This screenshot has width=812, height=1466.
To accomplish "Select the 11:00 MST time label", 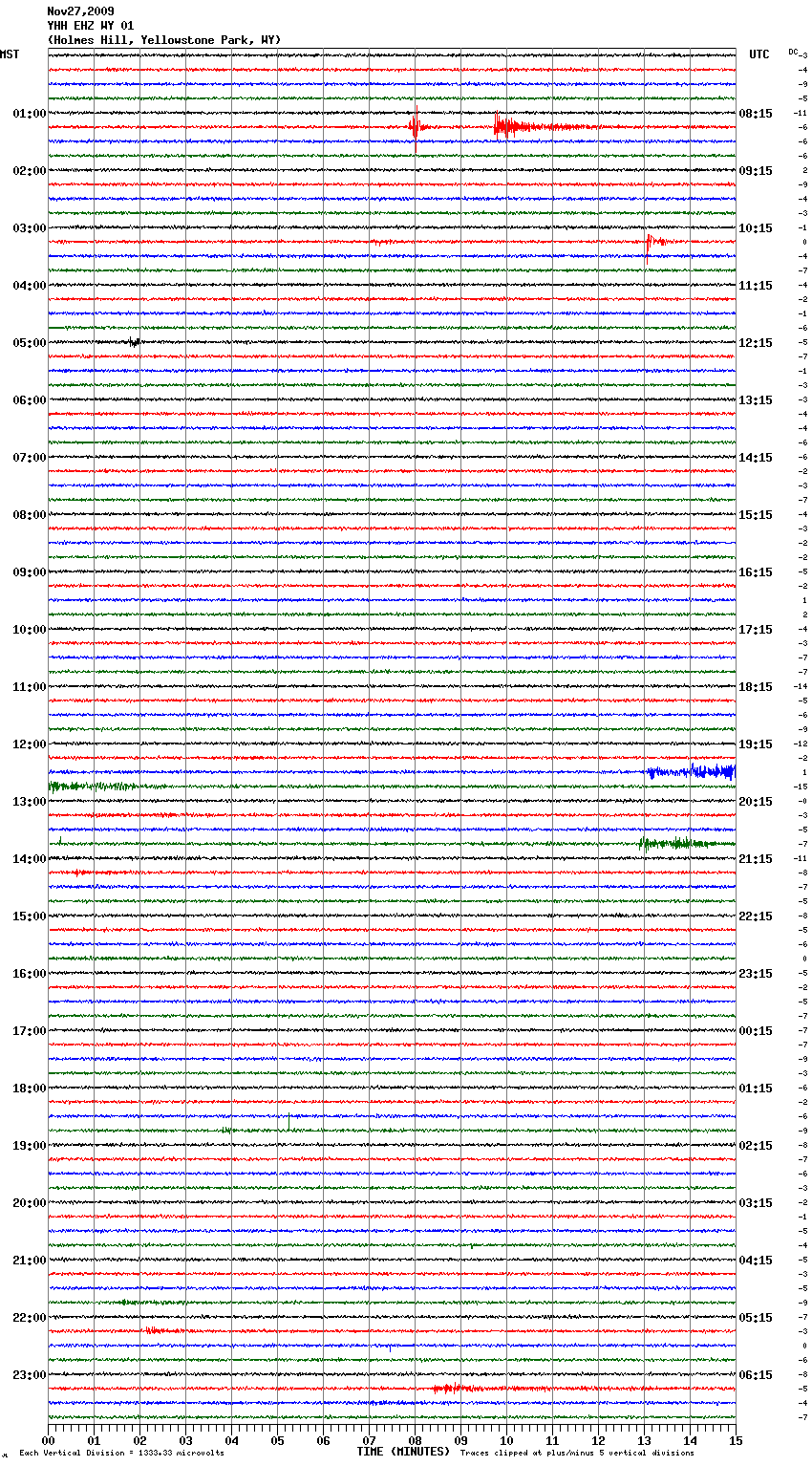I will (x=30, y=687).
